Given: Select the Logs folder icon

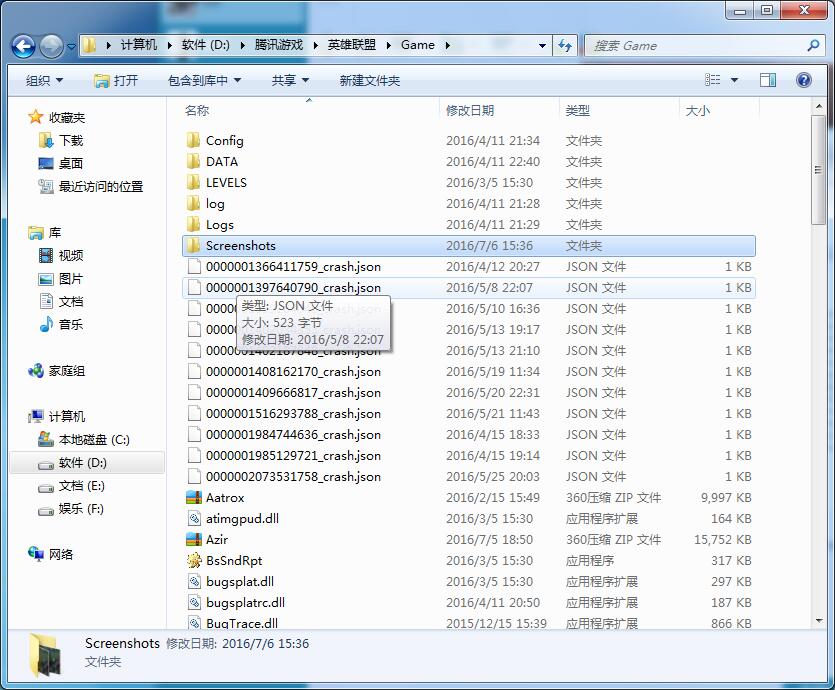Looking at the screenshot, I should tap(193, 224).
